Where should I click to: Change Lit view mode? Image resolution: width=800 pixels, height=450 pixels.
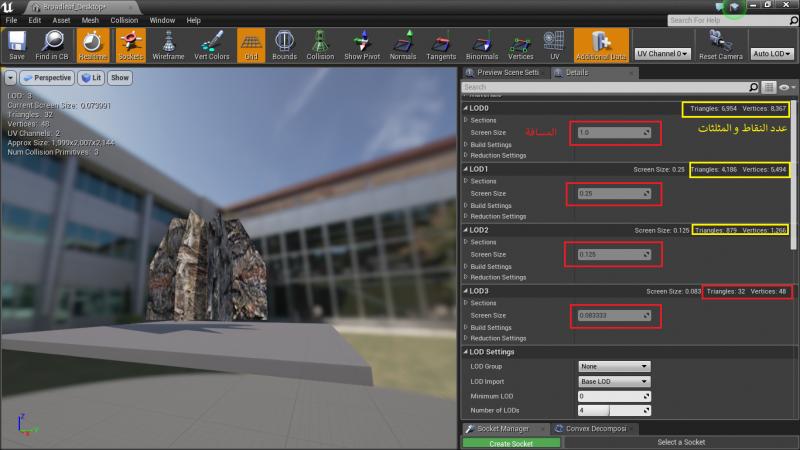point(91,78)
